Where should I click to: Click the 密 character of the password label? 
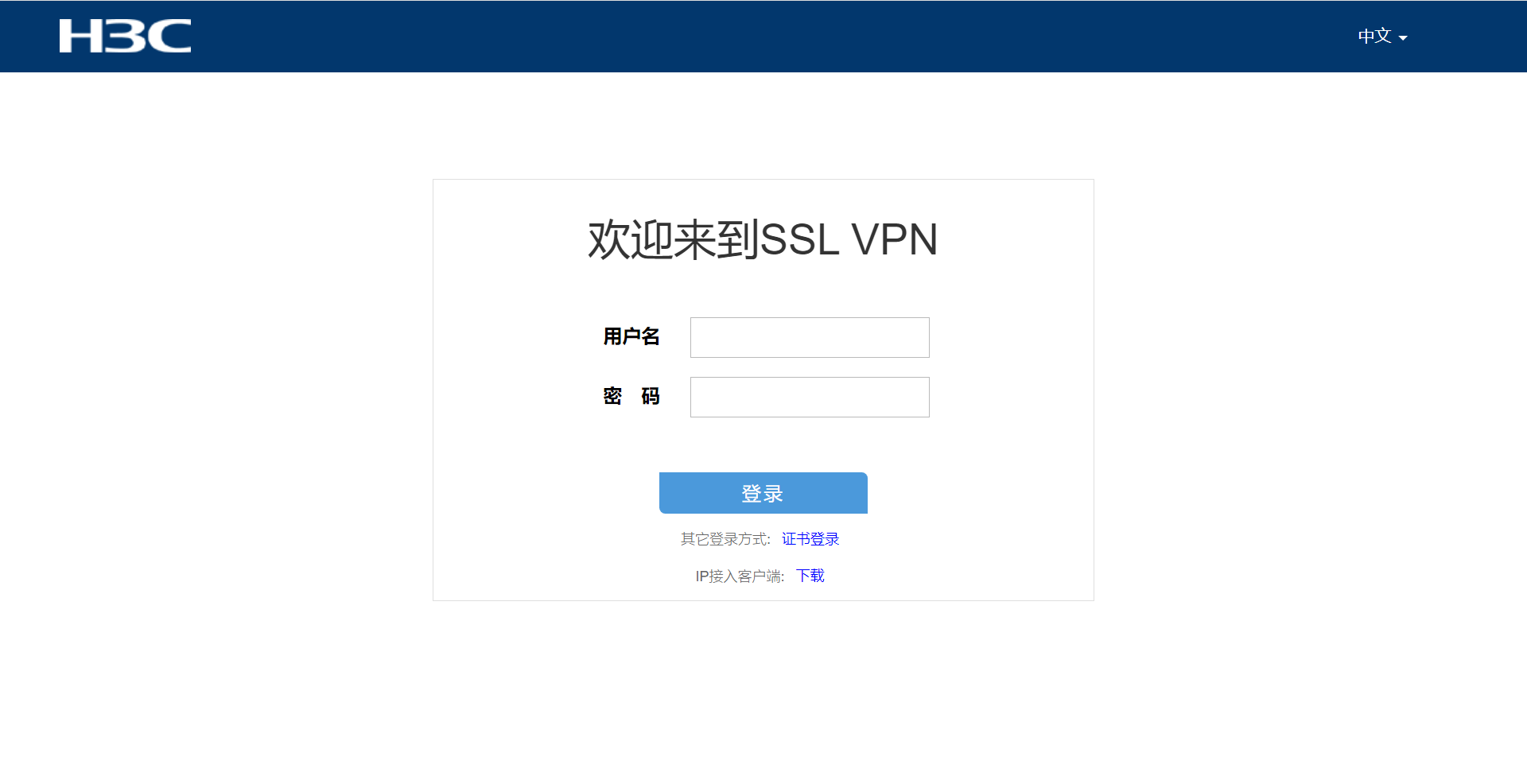tap(612, 396)
